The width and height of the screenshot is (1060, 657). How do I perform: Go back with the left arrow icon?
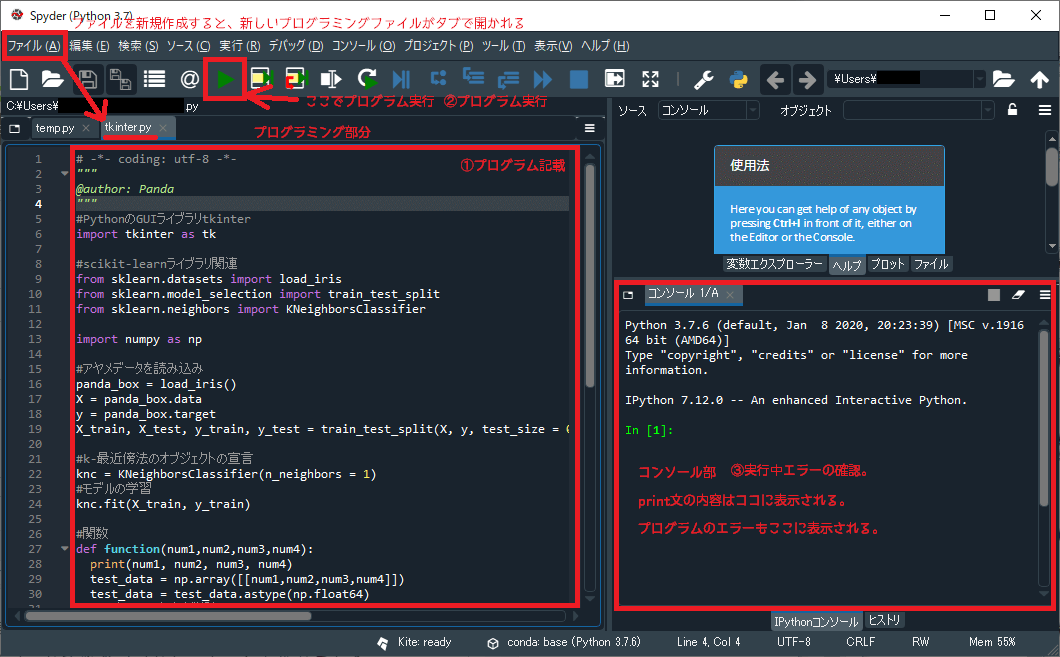point(775,80)
